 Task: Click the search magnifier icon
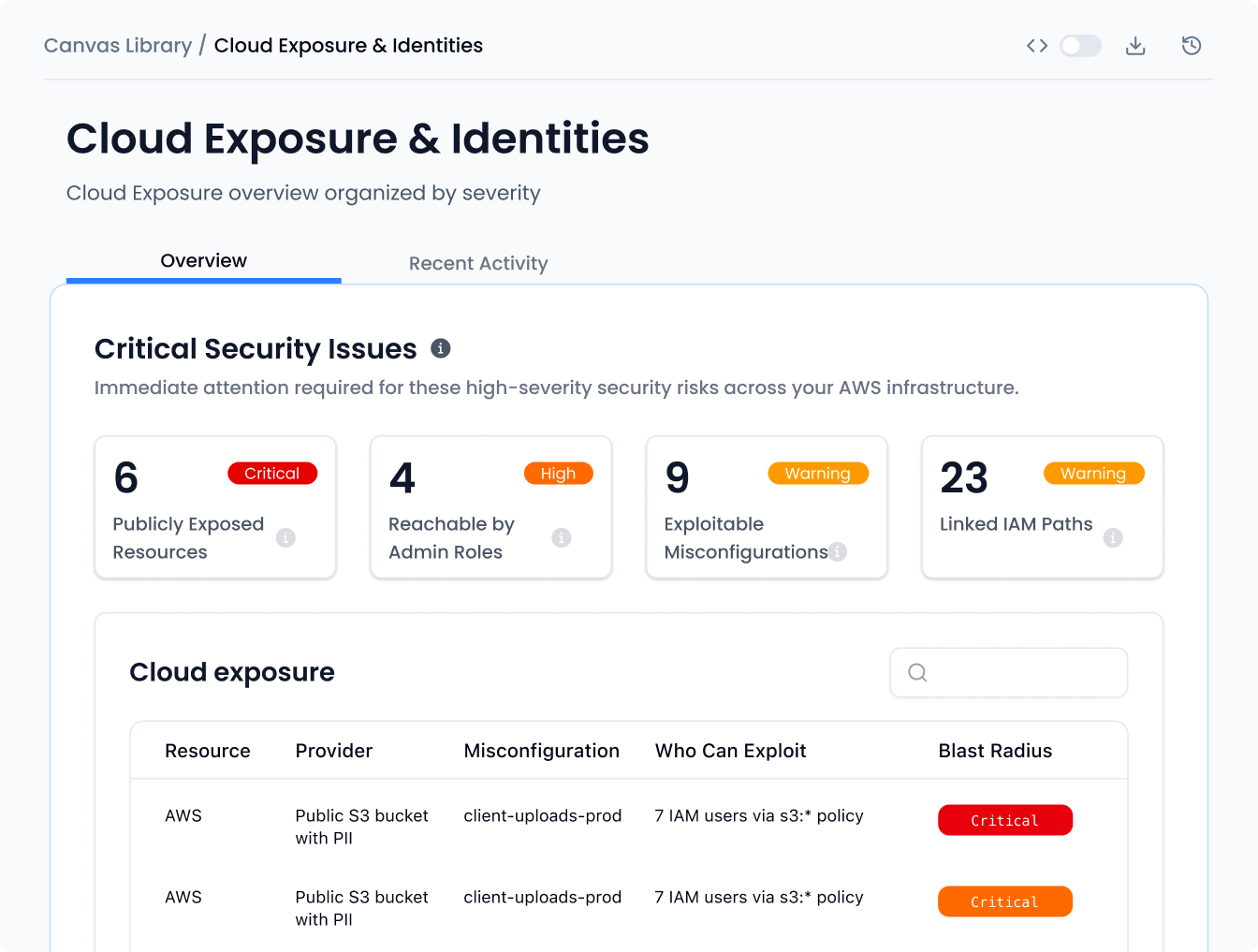pos(917,672)
